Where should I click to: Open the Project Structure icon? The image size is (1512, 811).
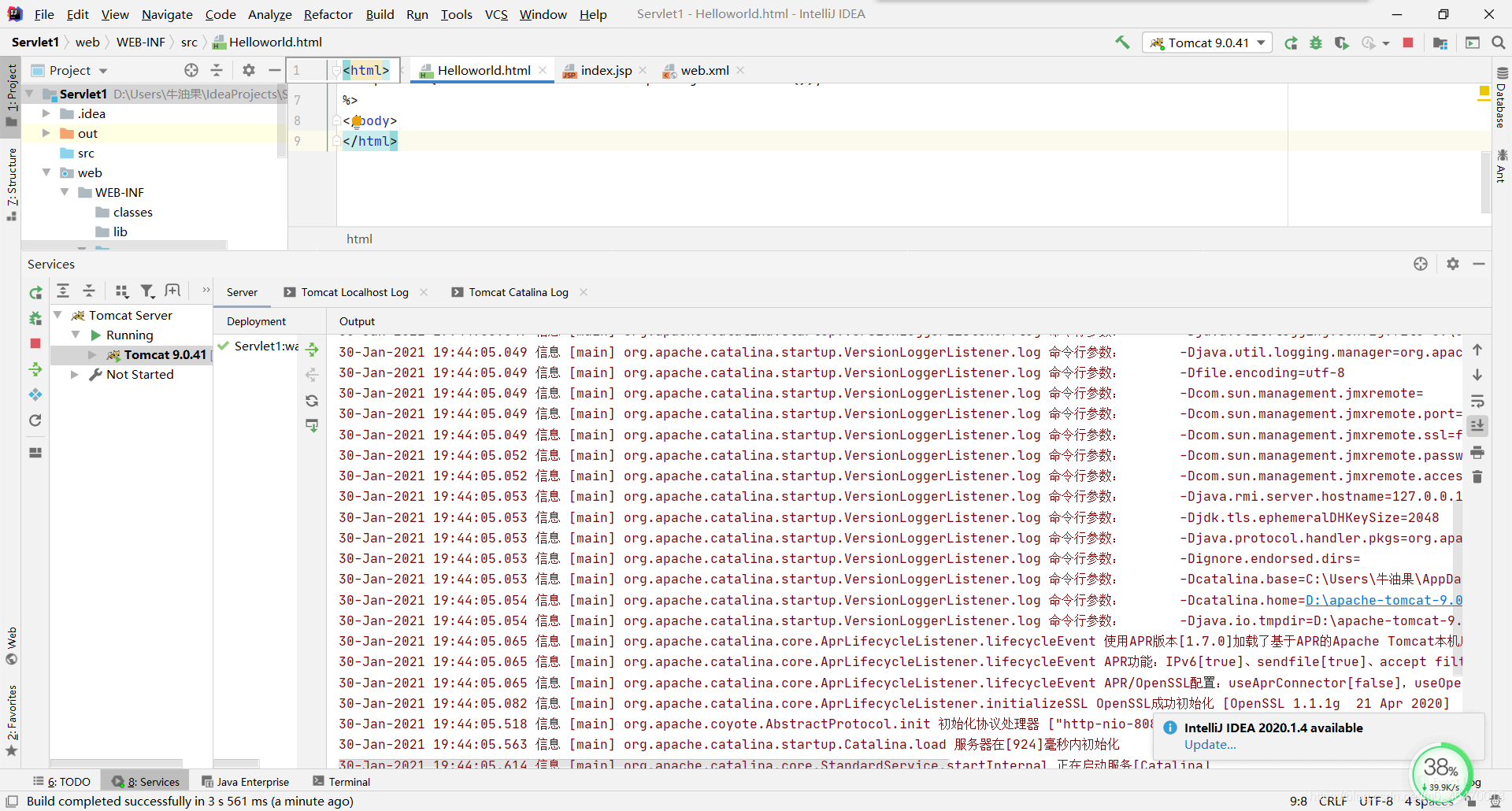[1440, 43]
